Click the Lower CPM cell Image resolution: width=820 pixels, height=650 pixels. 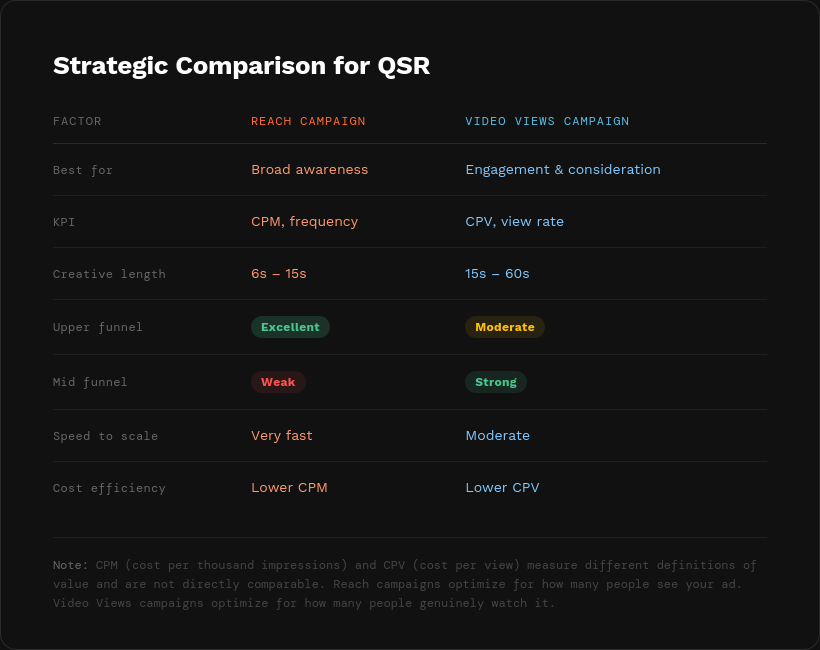click(x=289, y=488)
